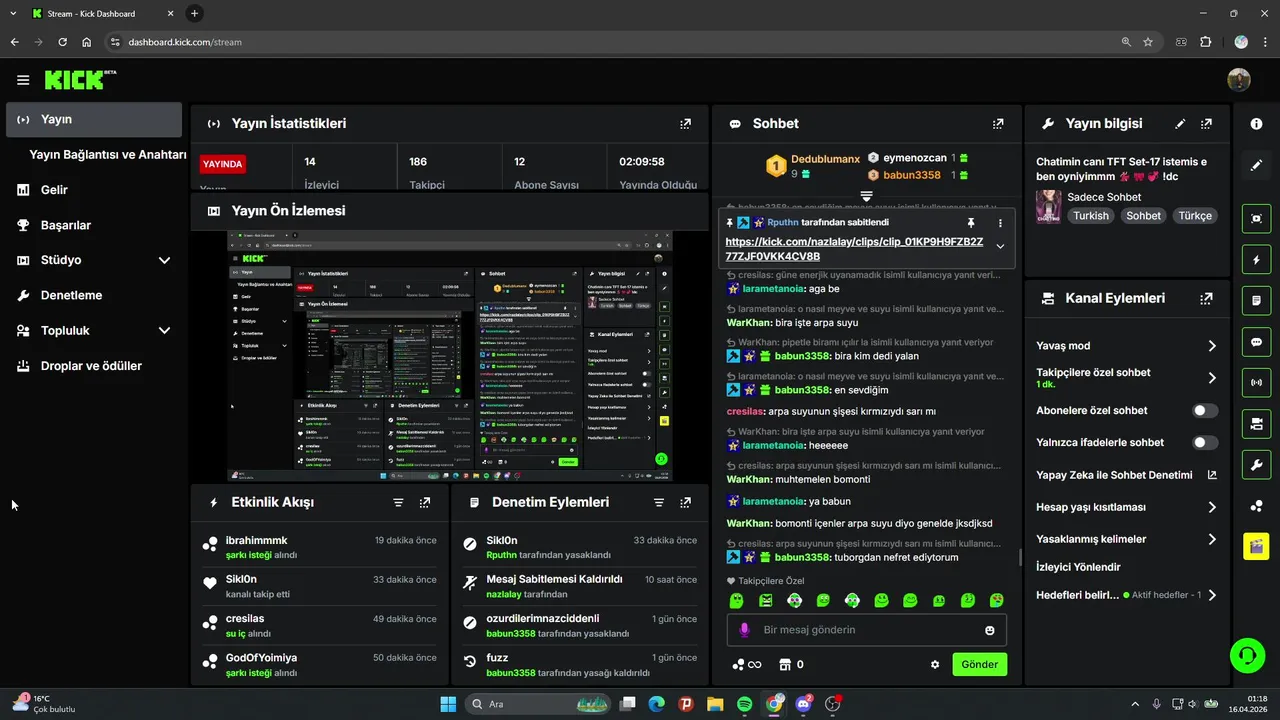
Task: Collapse the pinned message with chevron
Action: 1000,247
